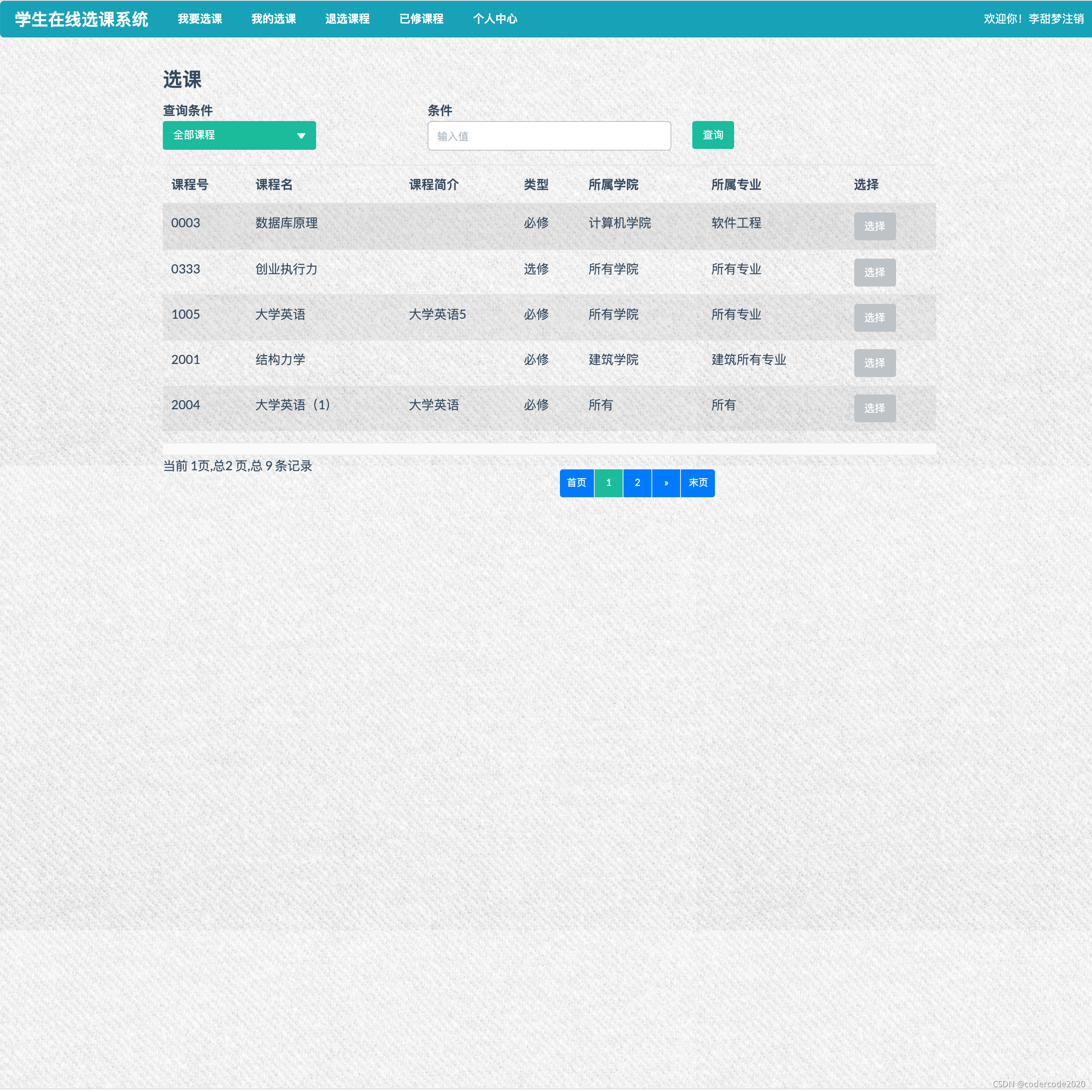
Task: Click the course number 1005 cell
Action: coord(185,314)
